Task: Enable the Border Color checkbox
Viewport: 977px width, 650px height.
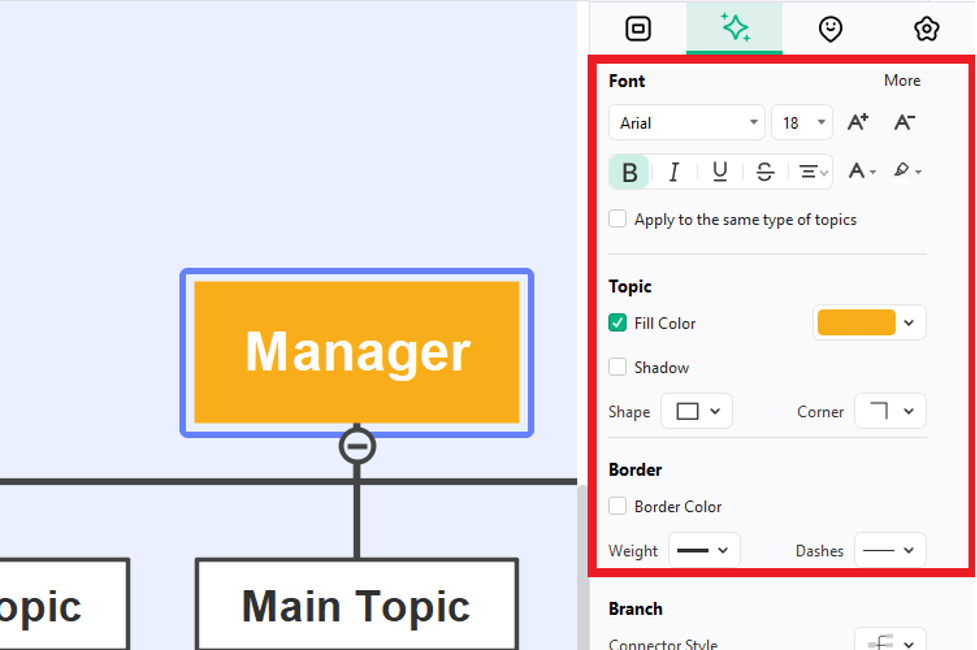Action: pos(617,506)
